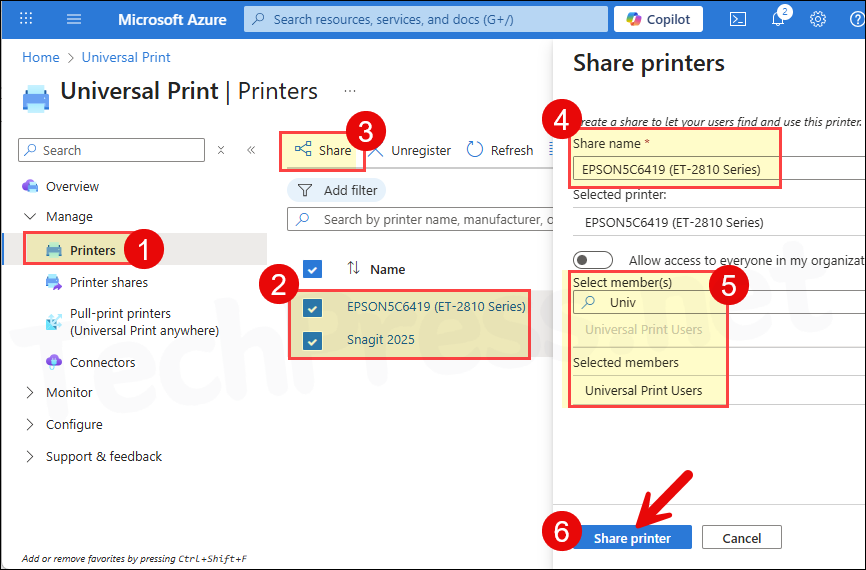Click the Printers sidebar item icon

[x=54, y=250]
